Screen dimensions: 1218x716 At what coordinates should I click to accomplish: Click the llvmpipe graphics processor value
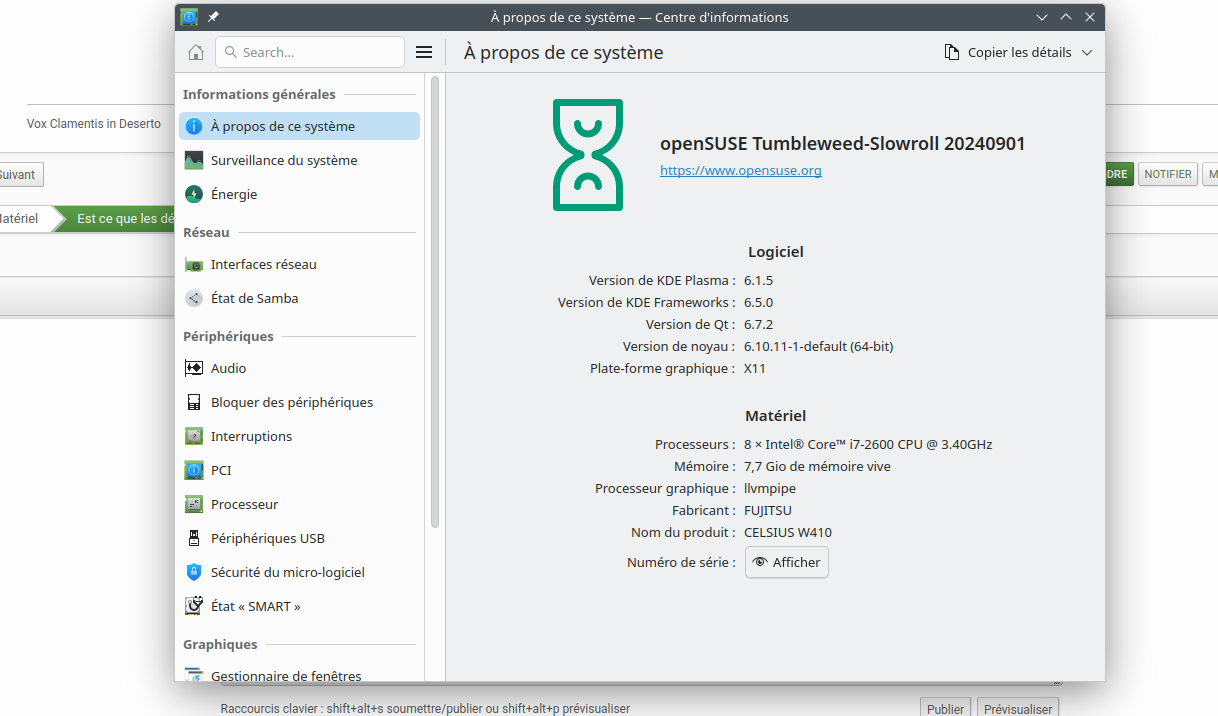770,488
